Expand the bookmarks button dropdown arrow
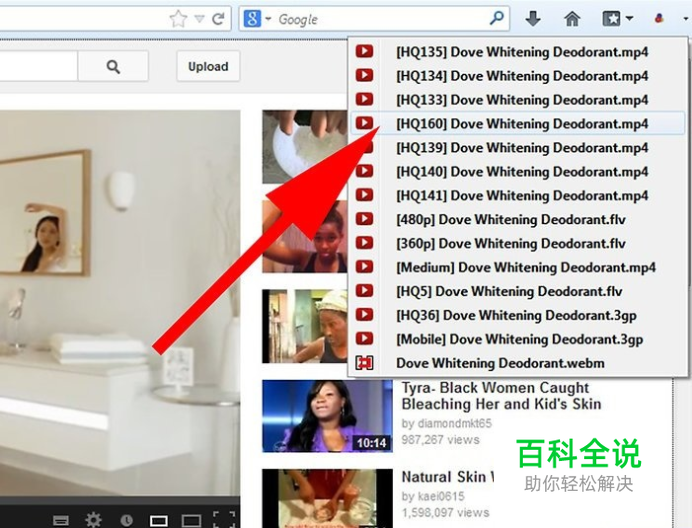This screenshot has height=528, width=692. tap(629, 19)
